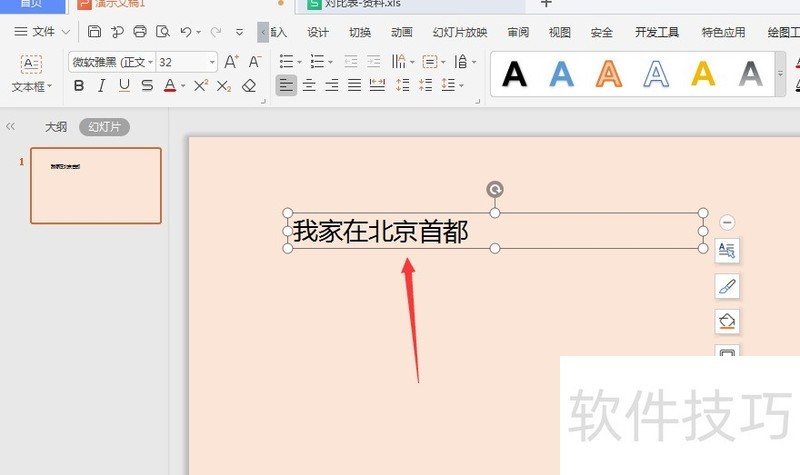Open the 文件 menu
This screenshot has height=475, width=800.
coord(42,32)
